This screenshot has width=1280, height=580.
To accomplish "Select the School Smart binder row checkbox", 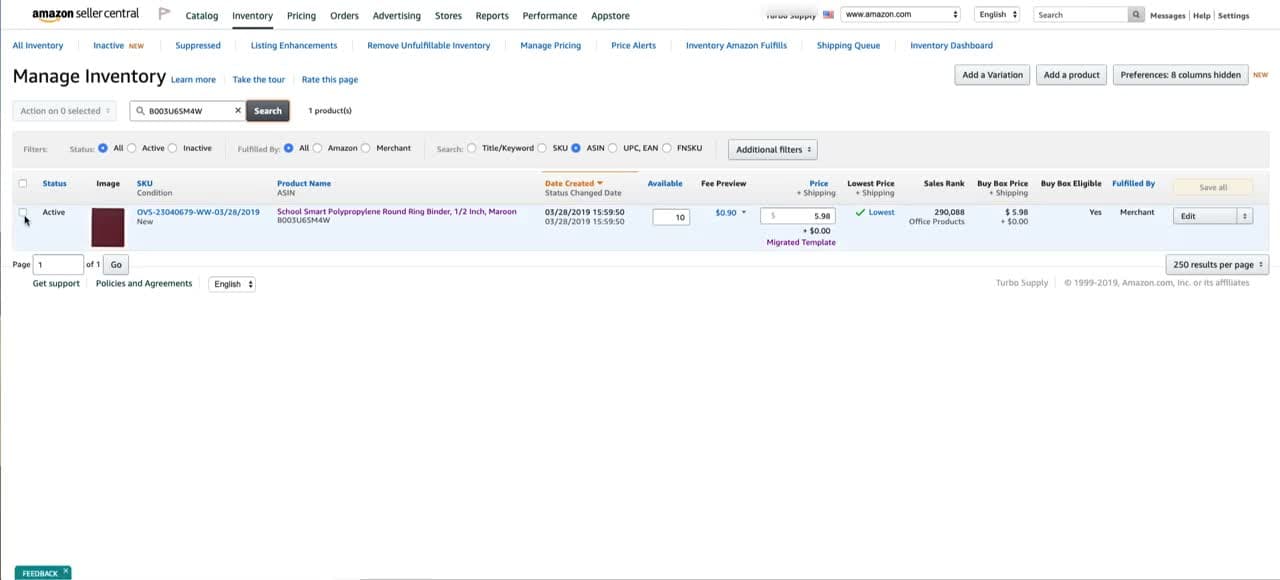I will point(23,212).
